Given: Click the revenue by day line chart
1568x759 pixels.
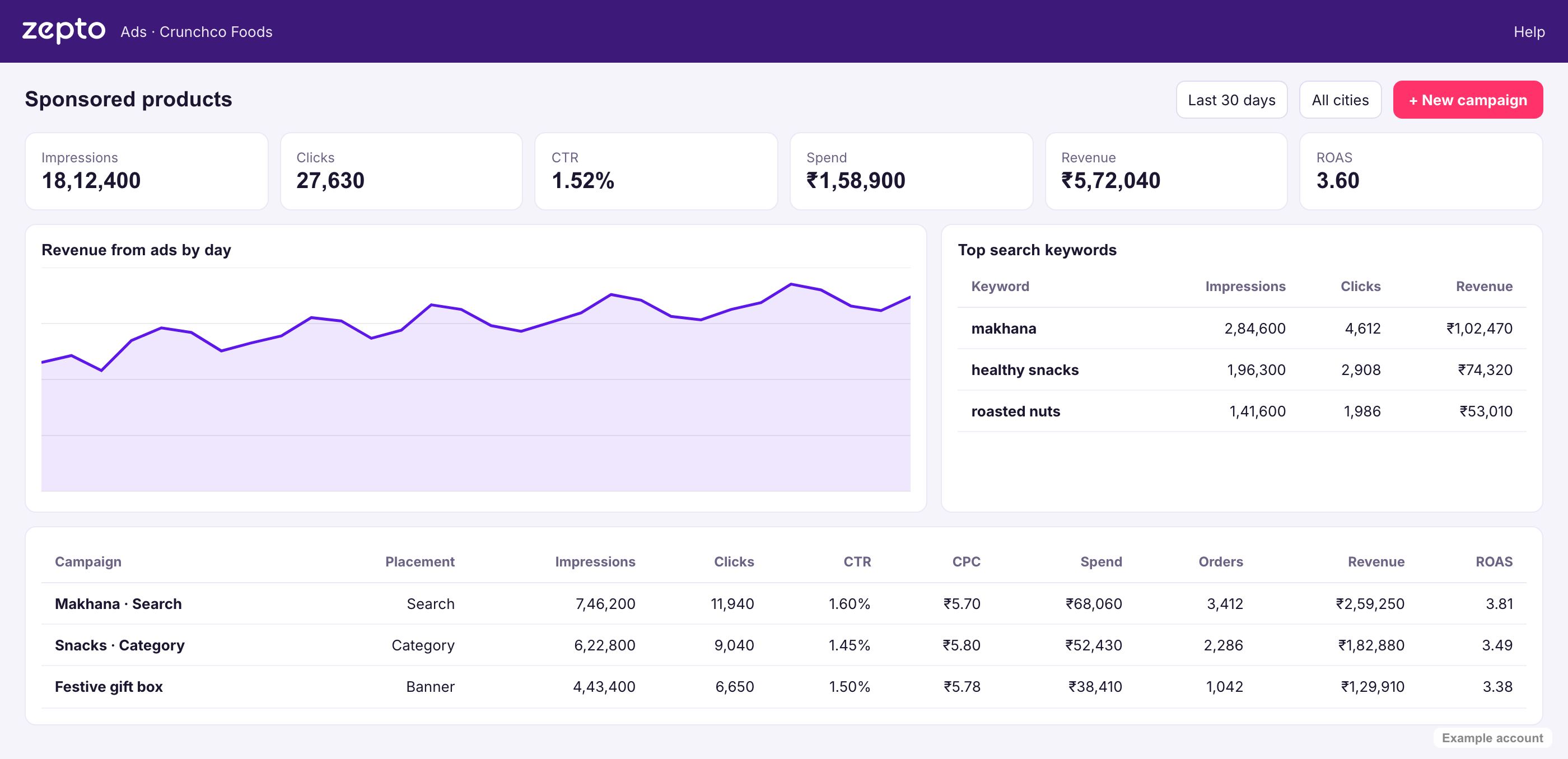Looking at the screenshot, I should coord(475,379).
